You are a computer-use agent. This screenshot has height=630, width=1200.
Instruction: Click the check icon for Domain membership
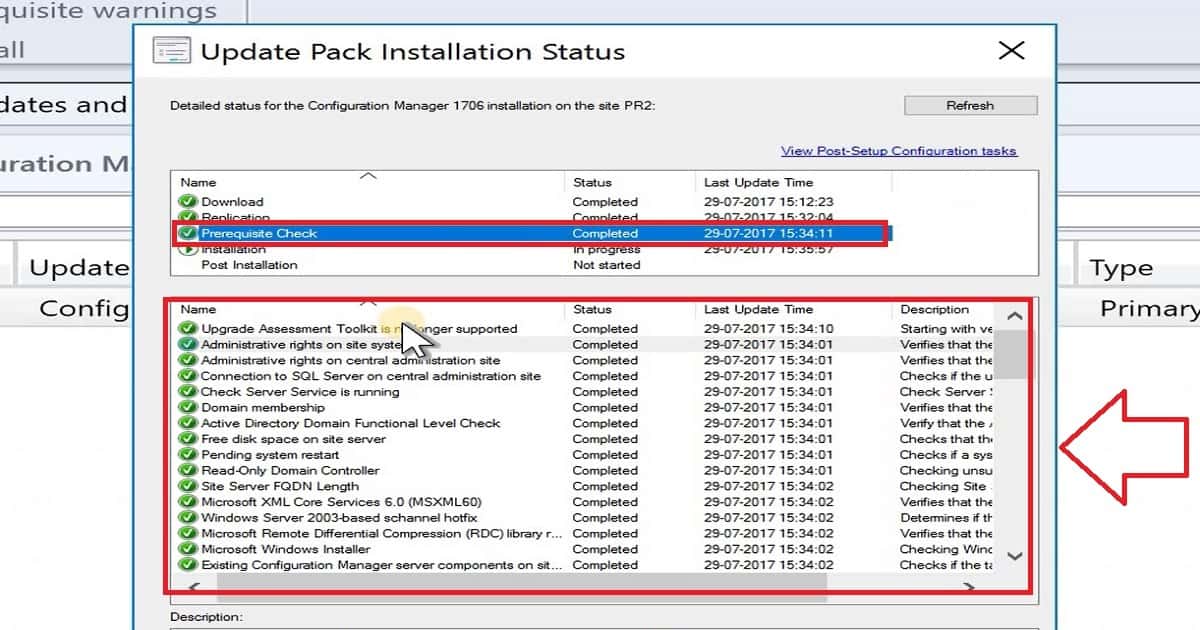coord(188,407)
